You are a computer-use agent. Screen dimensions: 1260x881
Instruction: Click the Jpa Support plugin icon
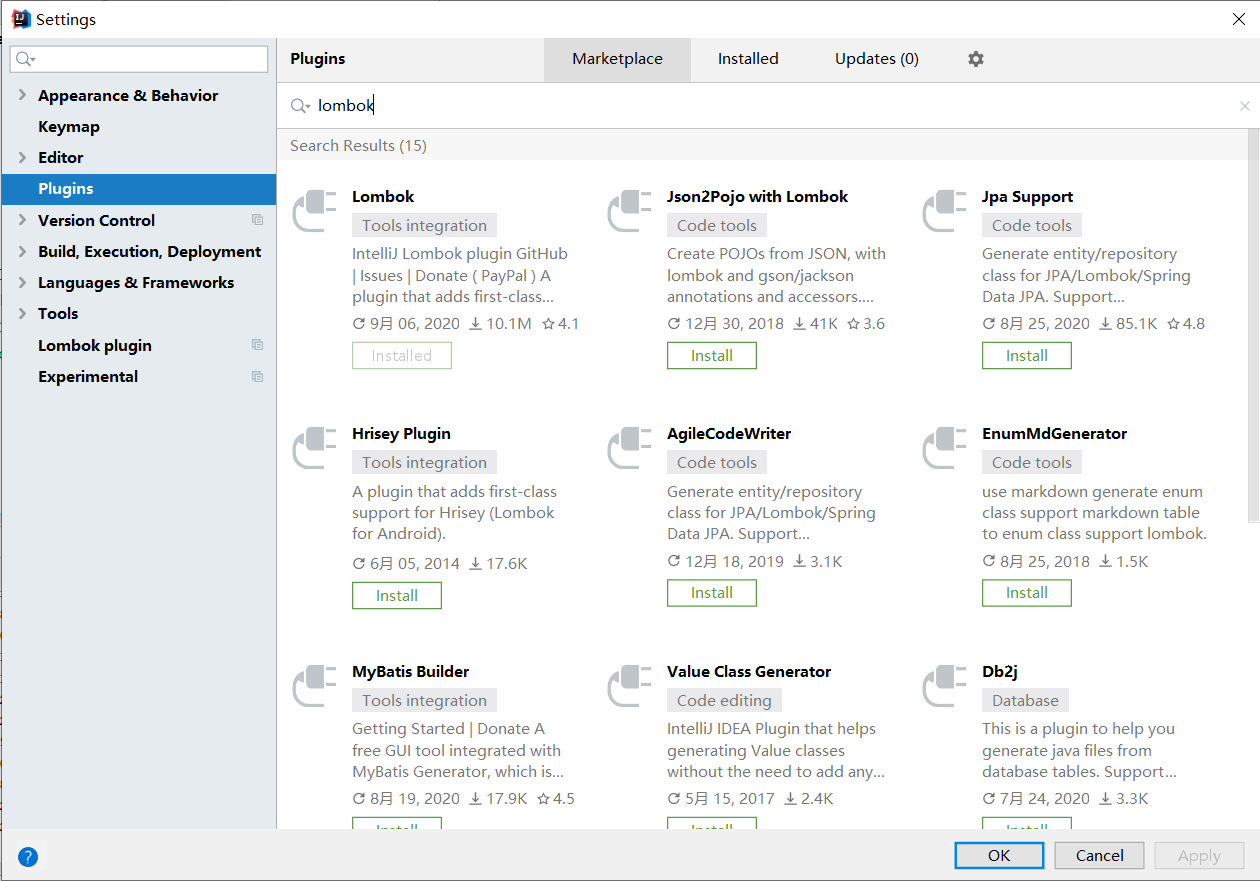coord(945,211)
